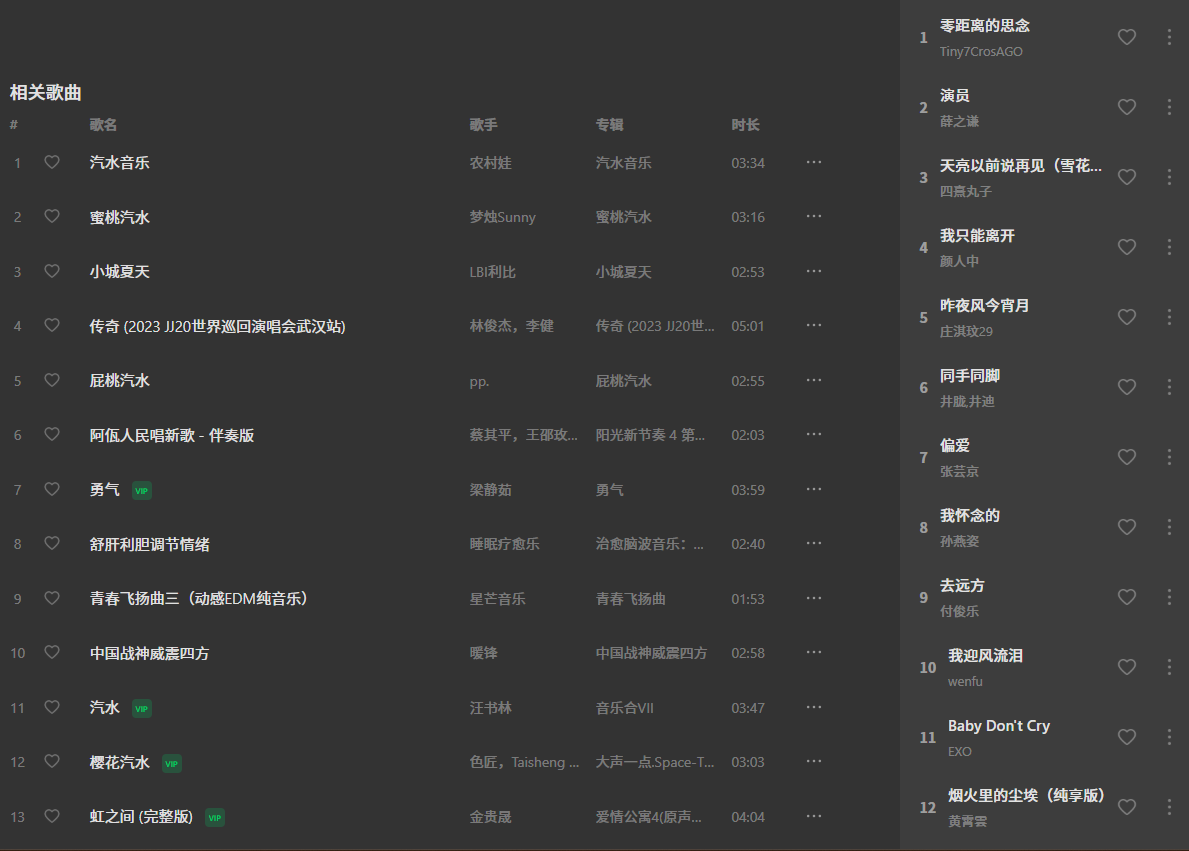Favorite 演员 by 薛之谦 in sidebar
This screenshot has width=1189, height=851.
pyautogui.click(x=1126, y=107)
